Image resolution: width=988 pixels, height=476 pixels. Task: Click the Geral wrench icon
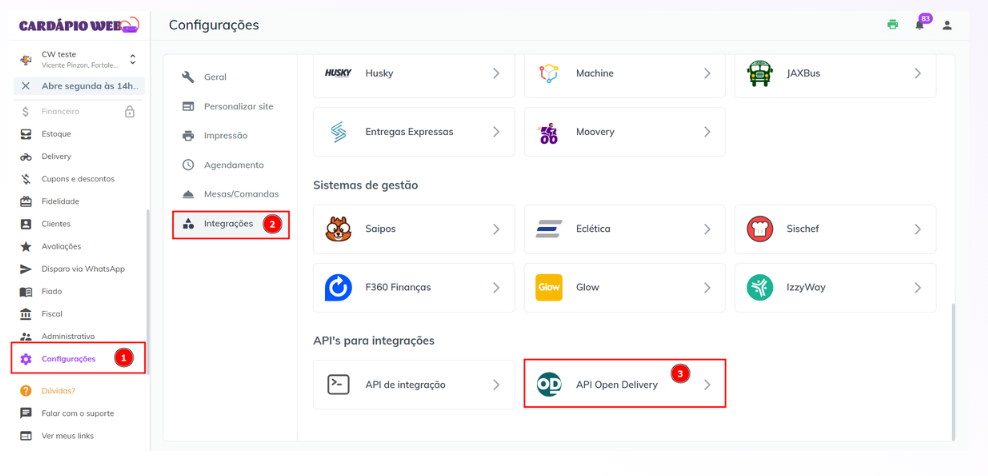[x=188, y=77]
